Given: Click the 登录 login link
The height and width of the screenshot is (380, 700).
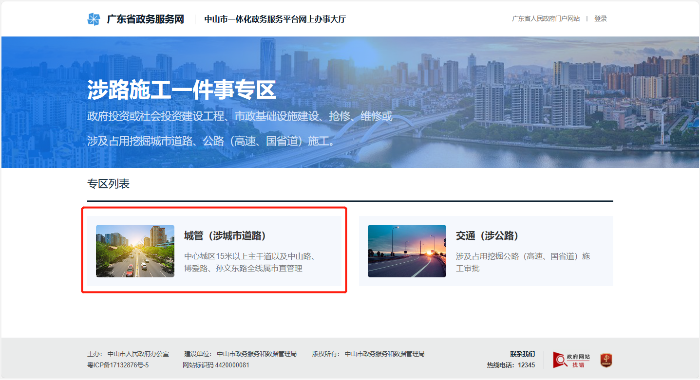Looking at the screenshot, I should (600, 19).
